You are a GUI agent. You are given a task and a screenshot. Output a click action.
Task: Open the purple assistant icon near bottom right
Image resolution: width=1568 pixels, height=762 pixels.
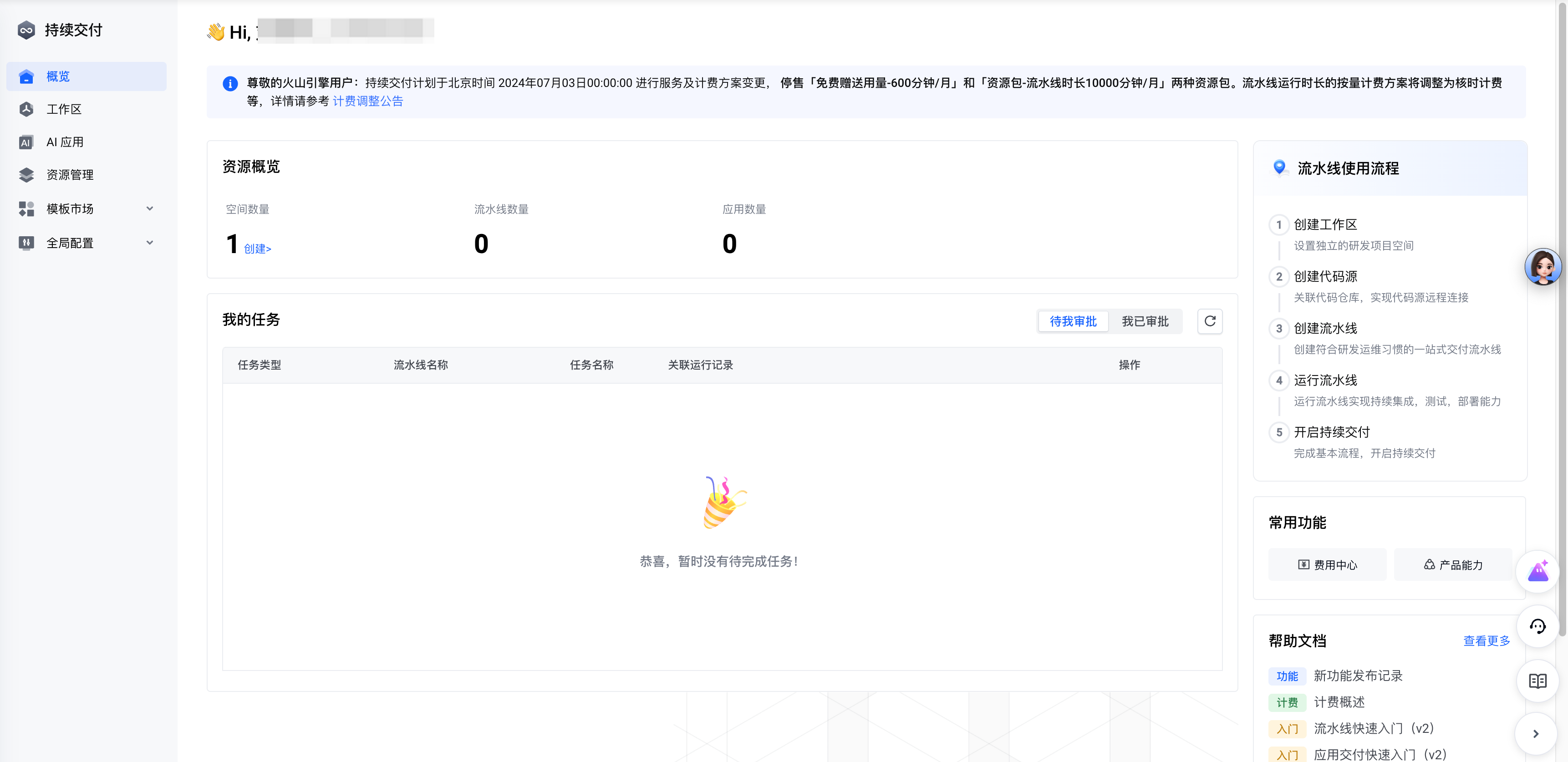1538,571
